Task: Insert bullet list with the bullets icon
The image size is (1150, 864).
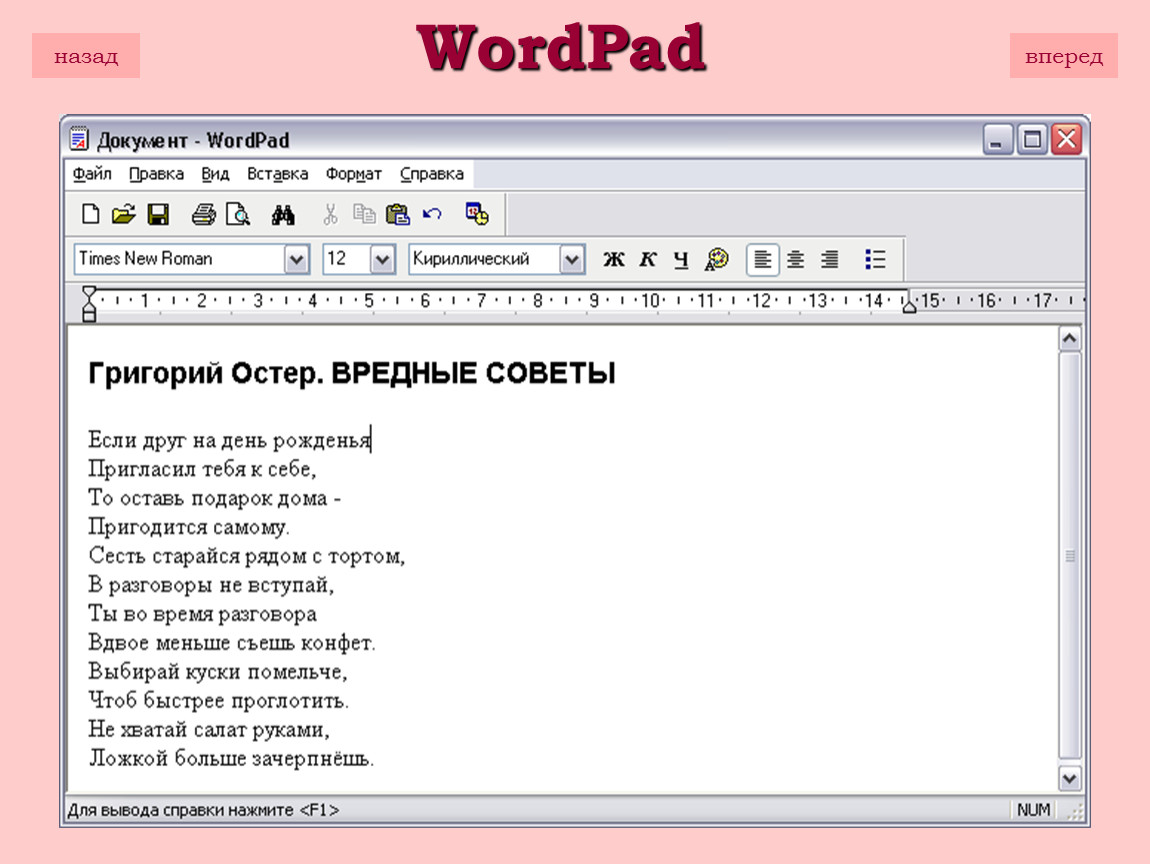Action: pos(875,259)
